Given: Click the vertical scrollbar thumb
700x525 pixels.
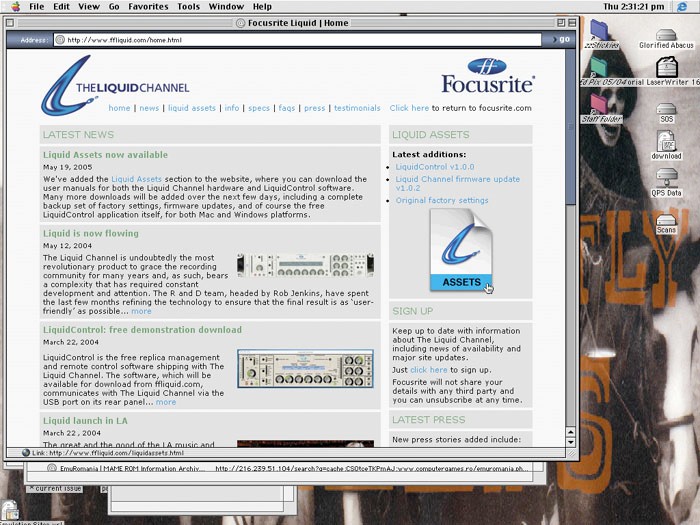Looking at the screenshot, I should (x=571, y=127).
